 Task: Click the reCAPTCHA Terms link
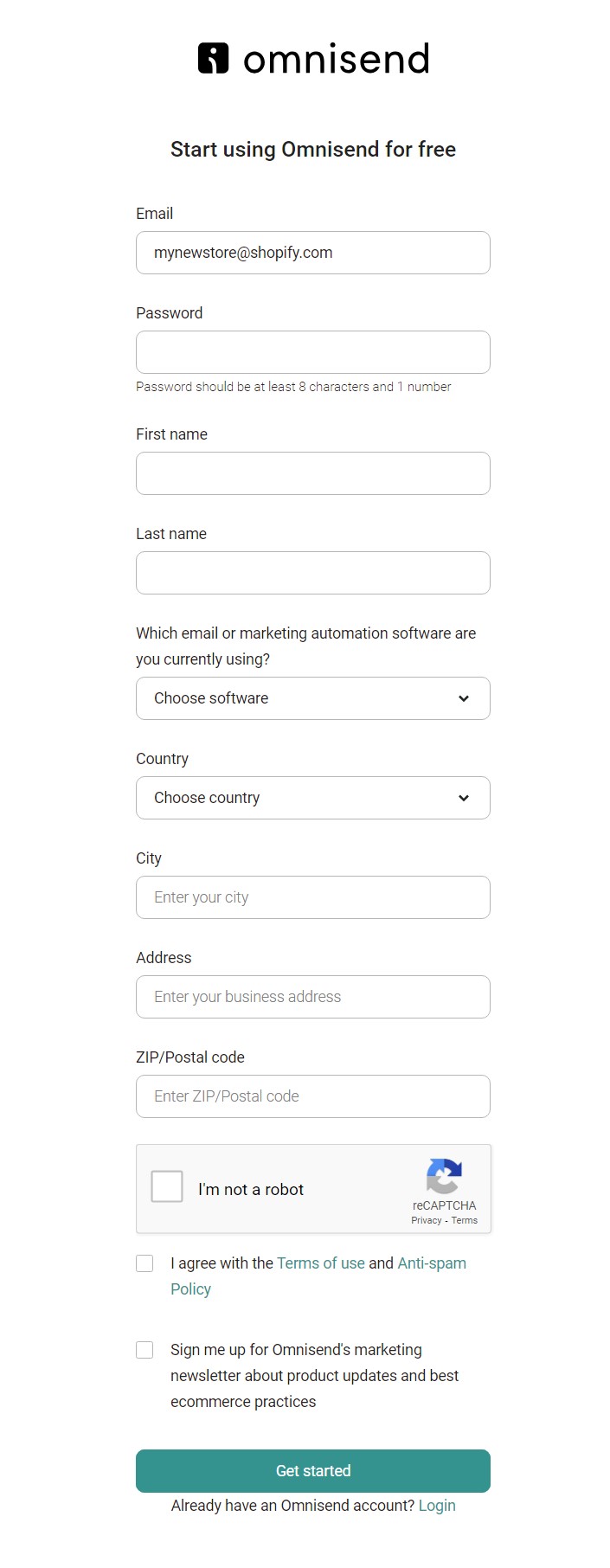[x=464, y=1219]
